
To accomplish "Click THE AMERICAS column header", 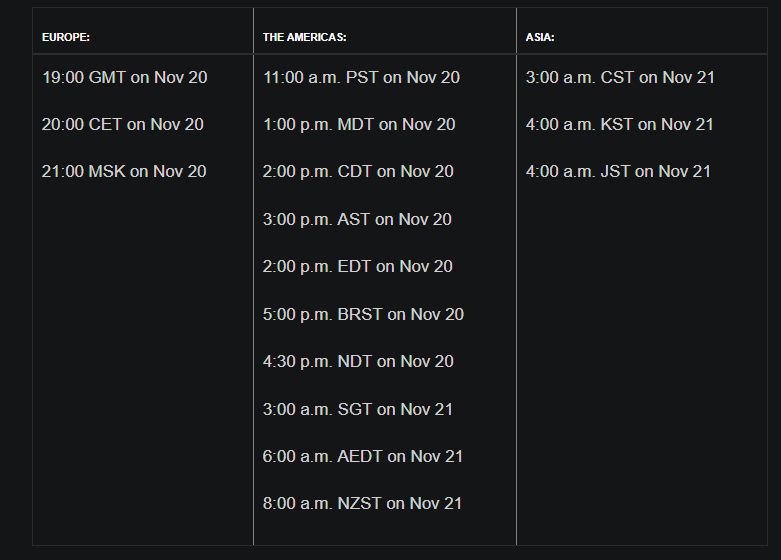I will click(304, 37).
